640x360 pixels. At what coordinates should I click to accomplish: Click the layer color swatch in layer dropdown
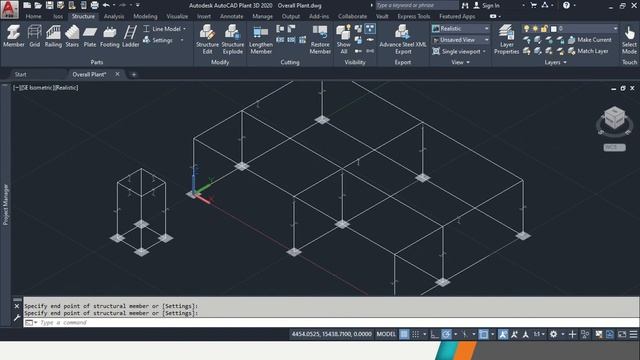[553, 29]
